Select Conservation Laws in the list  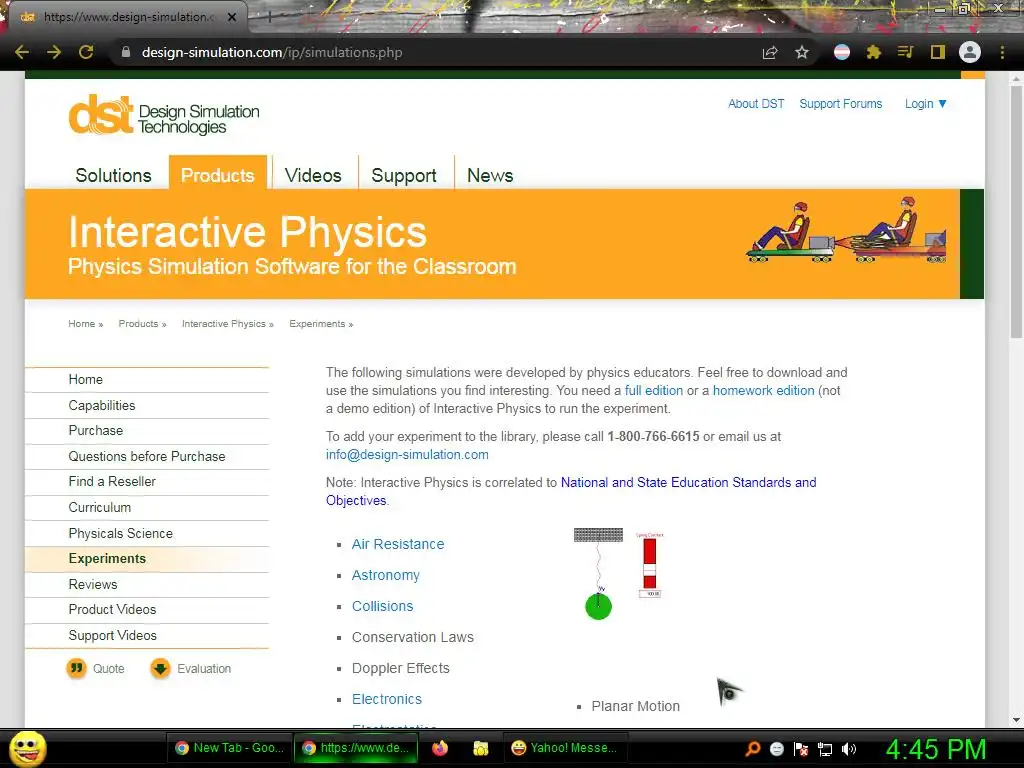tap(413, 637)
